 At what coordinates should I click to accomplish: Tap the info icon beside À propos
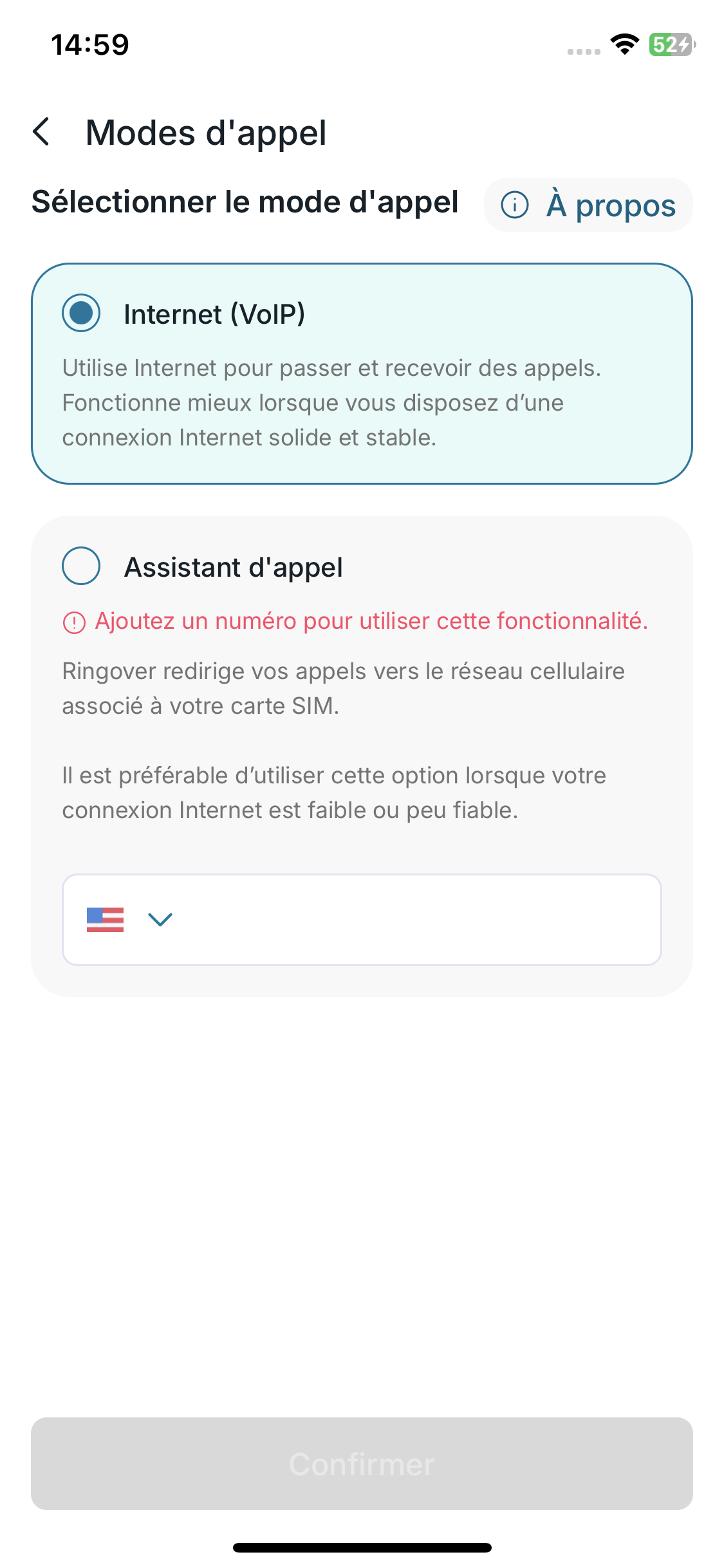click(x=515, y=205)
